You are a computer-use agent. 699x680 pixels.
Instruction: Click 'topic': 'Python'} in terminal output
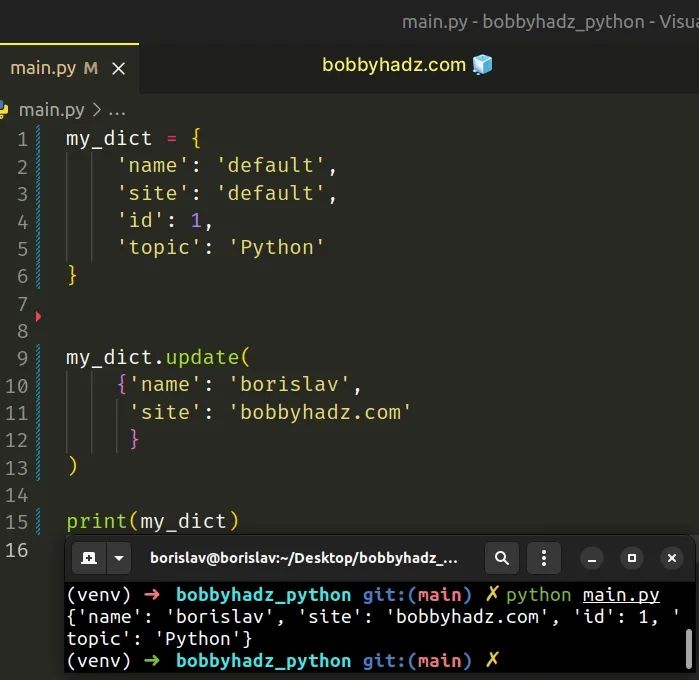coord(159,639)
